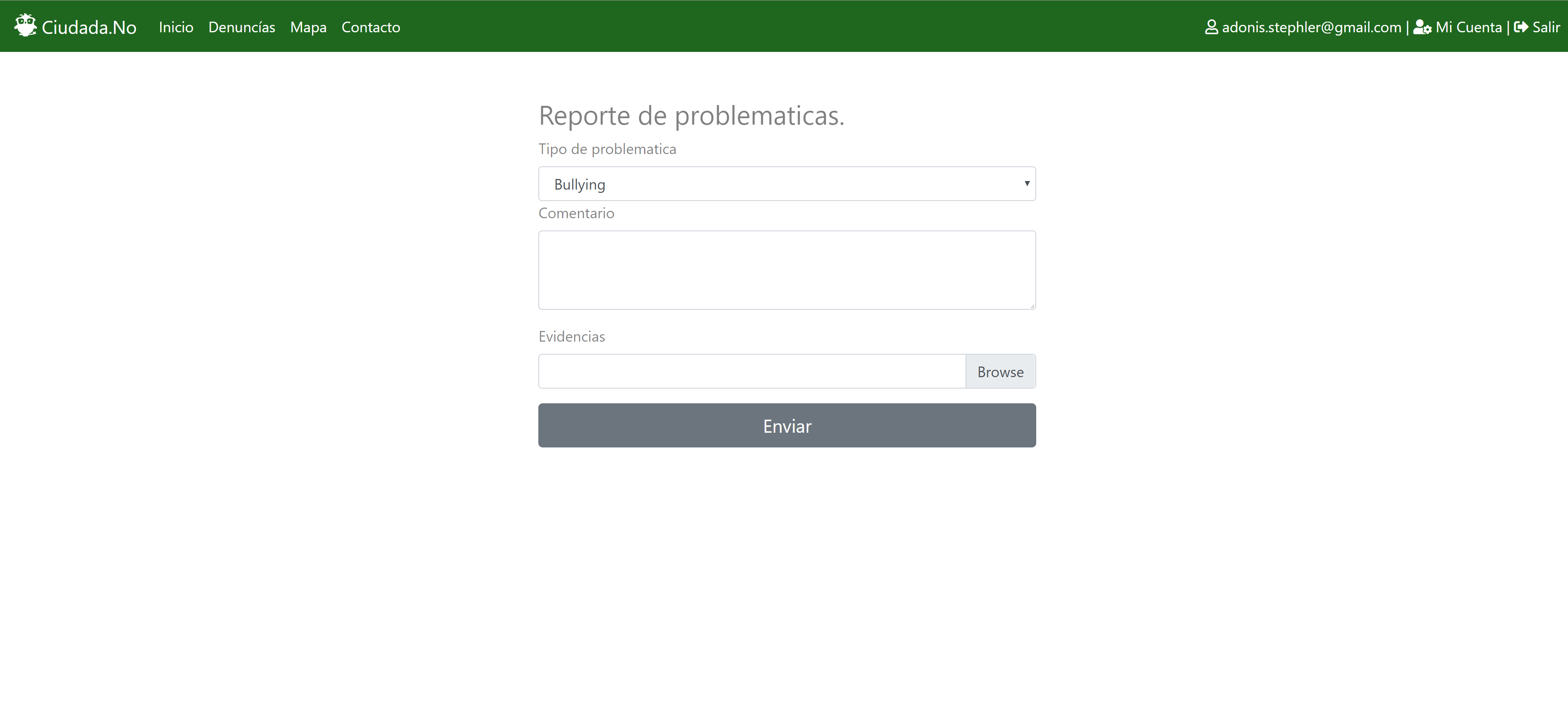
Task: Click the owl logo icon
Action: pos(25,26)
